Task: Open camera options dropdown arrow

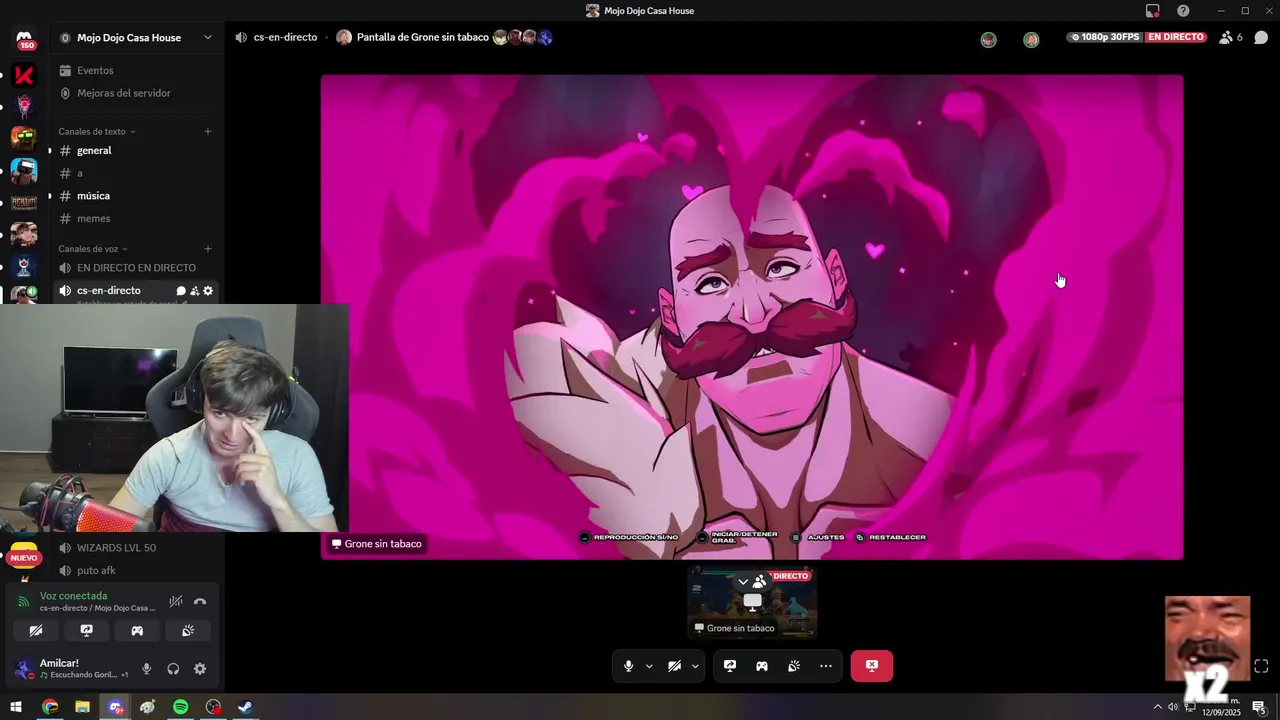Action: coord(695,666)
